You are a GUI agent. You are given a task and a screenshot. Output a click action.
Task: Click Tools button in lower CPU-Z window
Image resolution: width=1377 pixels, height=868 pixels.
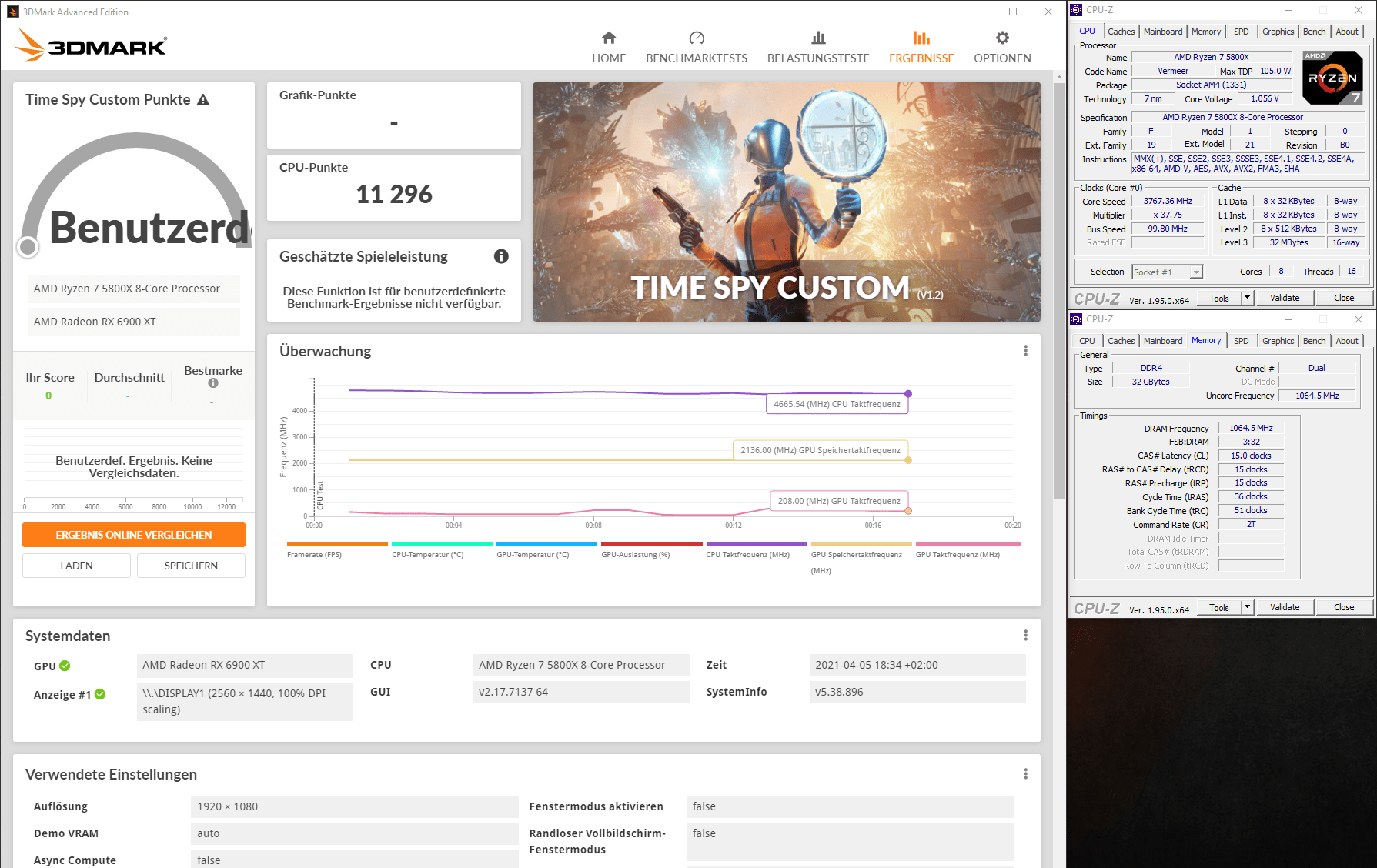[1219, 607]
